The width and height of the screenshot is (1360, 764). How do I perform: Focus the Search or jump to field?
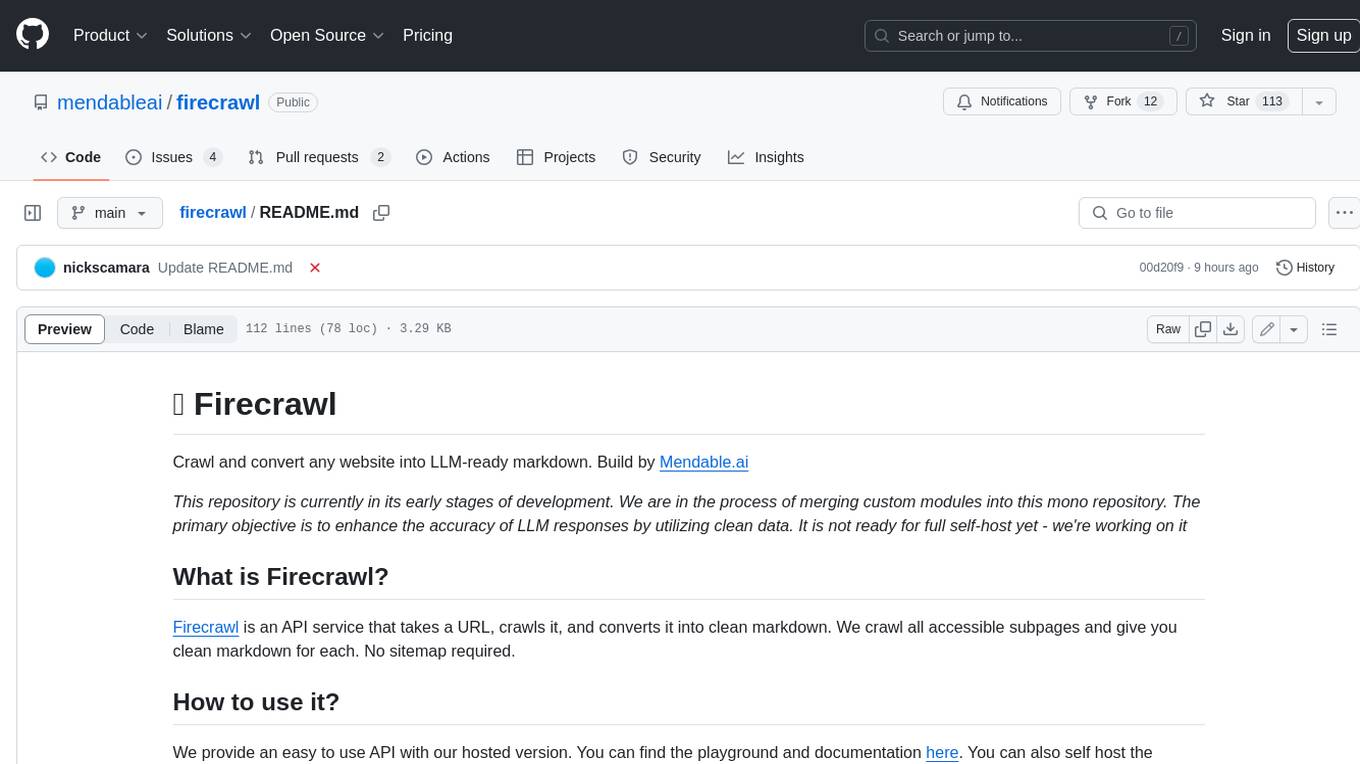pyautogui.click(x=1032, y=35)
